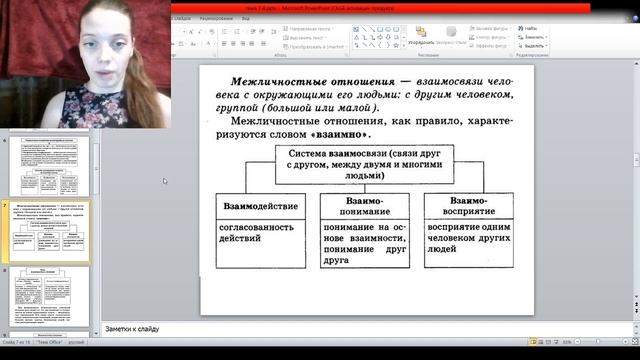
Task: Select the straight line shape in gallery
Action: pyautogui.click(x=364, y=29)
